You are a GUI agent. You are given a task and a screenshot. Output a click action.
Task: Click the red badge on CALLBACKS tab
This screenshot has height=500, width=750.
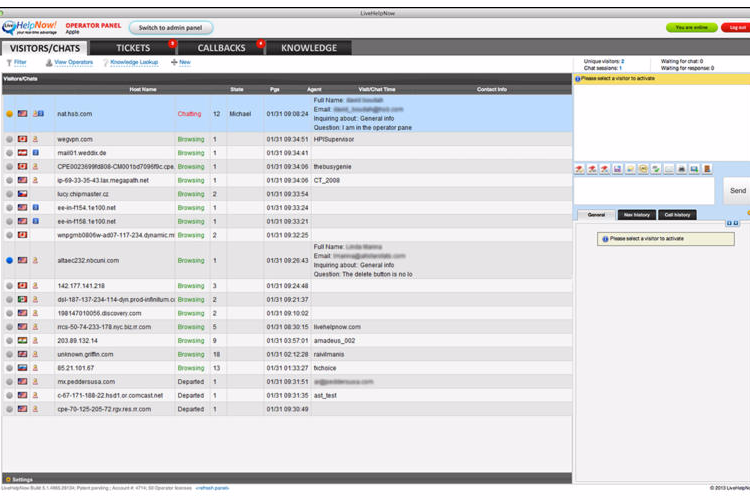260,44
